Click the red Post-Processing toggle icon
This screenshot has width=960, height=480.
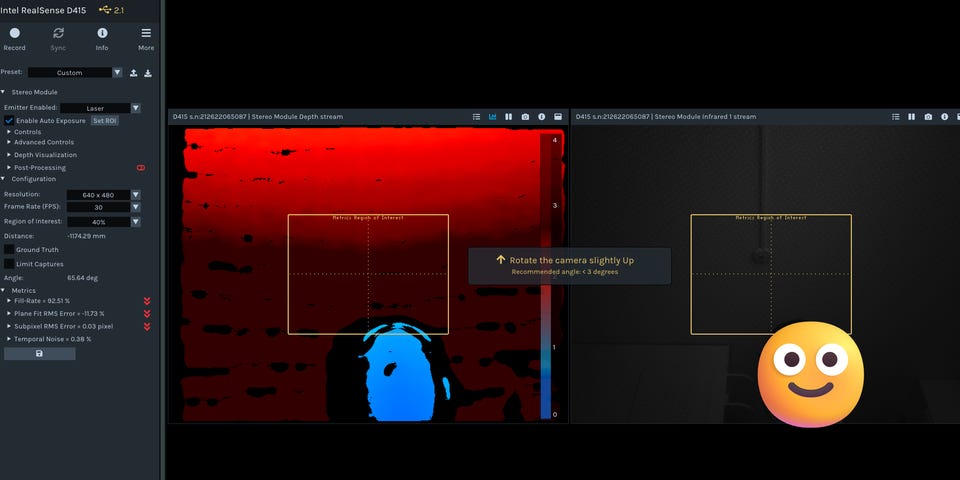point(141,168)
